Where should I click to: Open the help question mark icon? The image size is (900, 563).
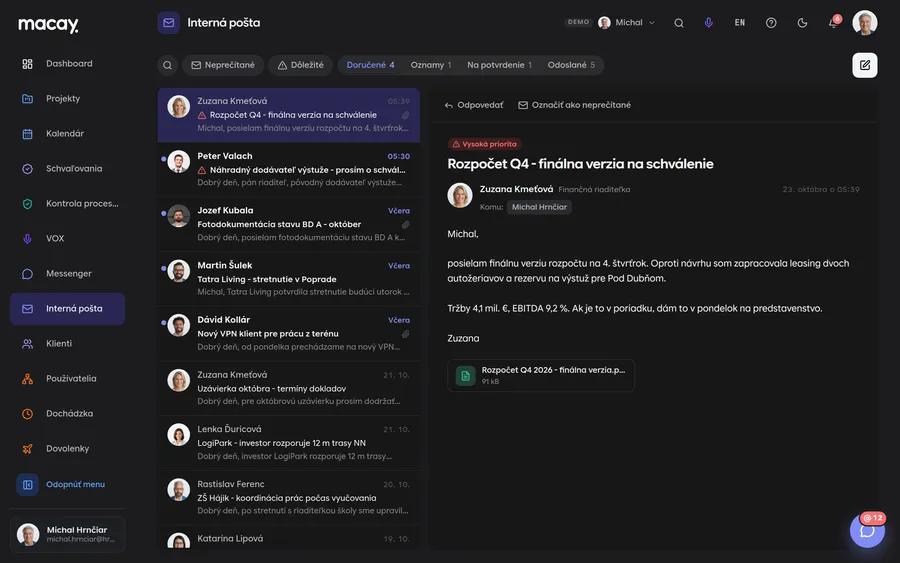[771, 23]
